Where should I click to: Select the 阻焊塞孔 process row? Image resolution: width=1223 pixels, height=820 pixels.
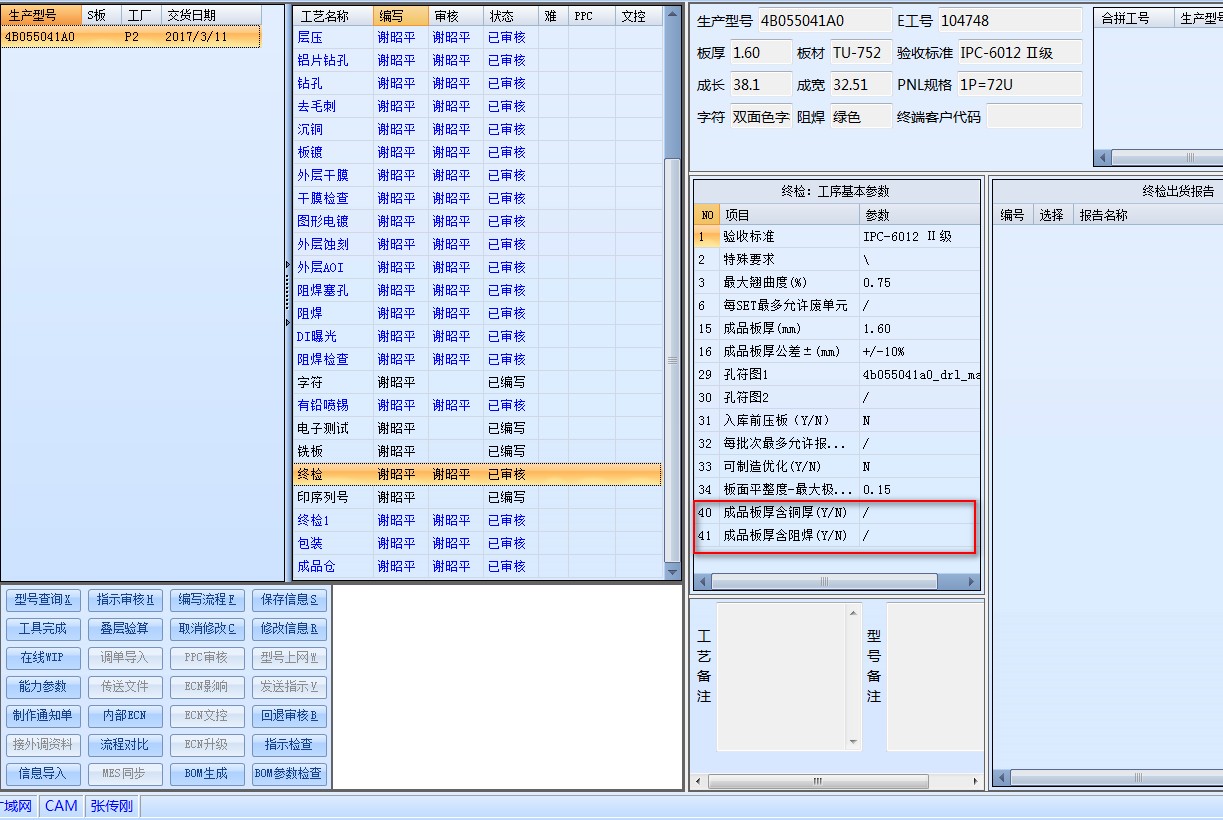(x=478, y=290)
